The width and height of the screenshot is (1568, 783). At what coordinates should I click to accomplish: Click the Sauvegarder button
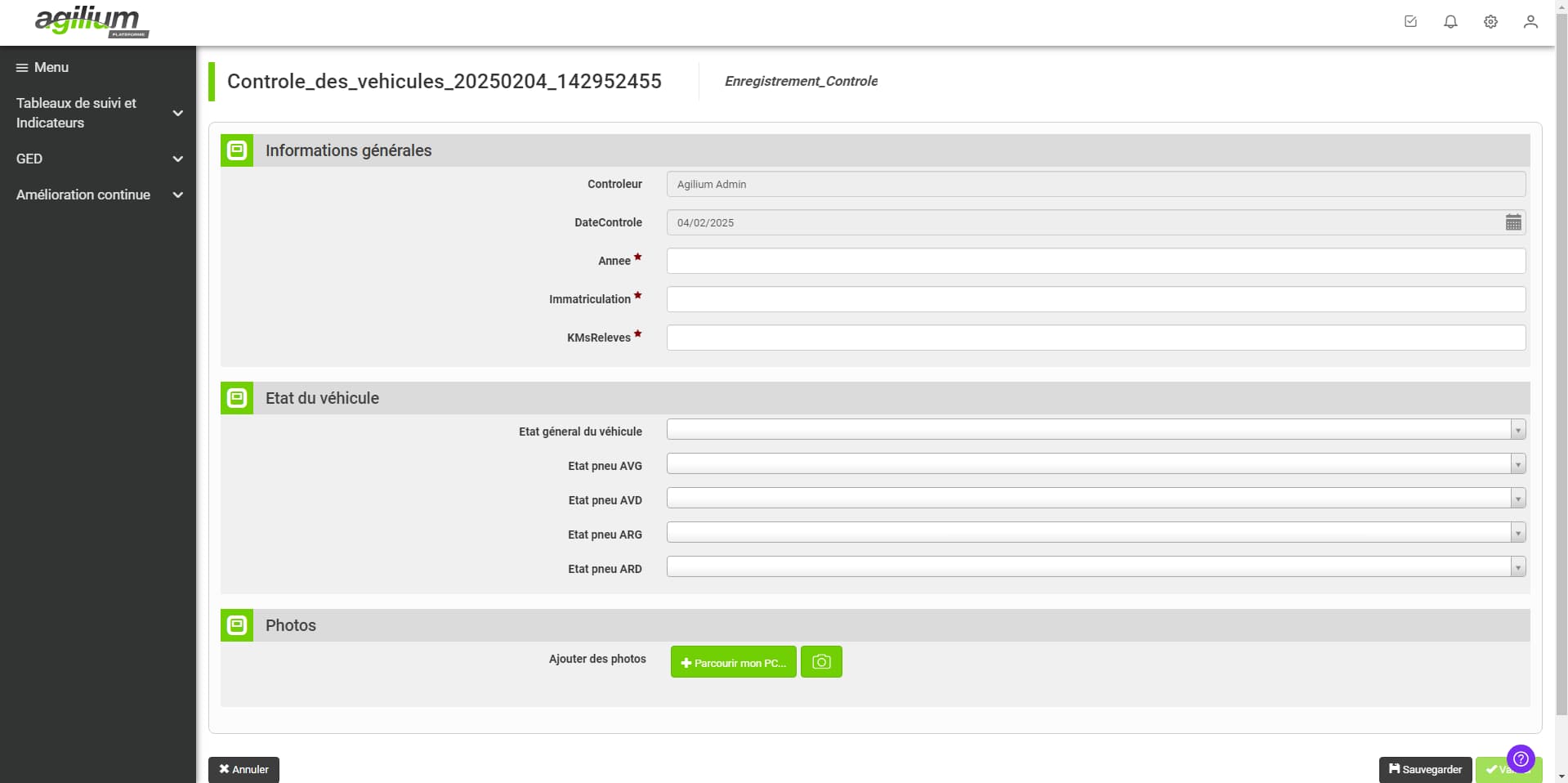click(x=1426, y=769)
